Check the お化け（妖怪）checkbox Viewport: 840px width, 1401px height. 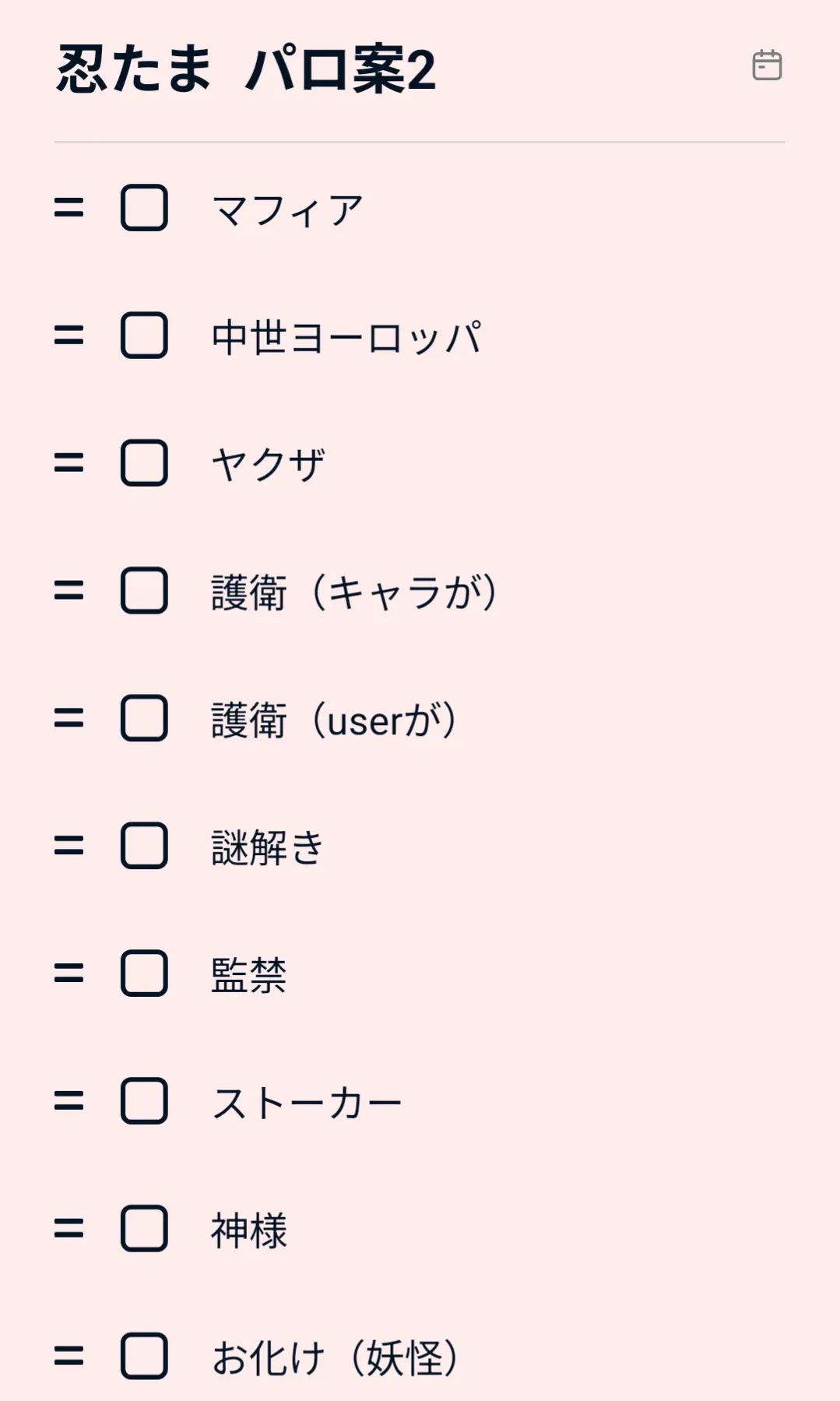(144, 1357)
